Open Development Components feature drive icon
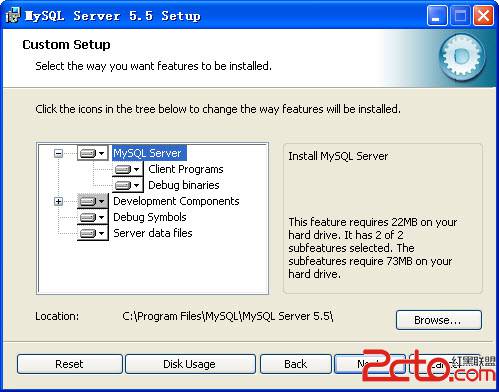This screenshot has width=499, height=392. point(93,201)
